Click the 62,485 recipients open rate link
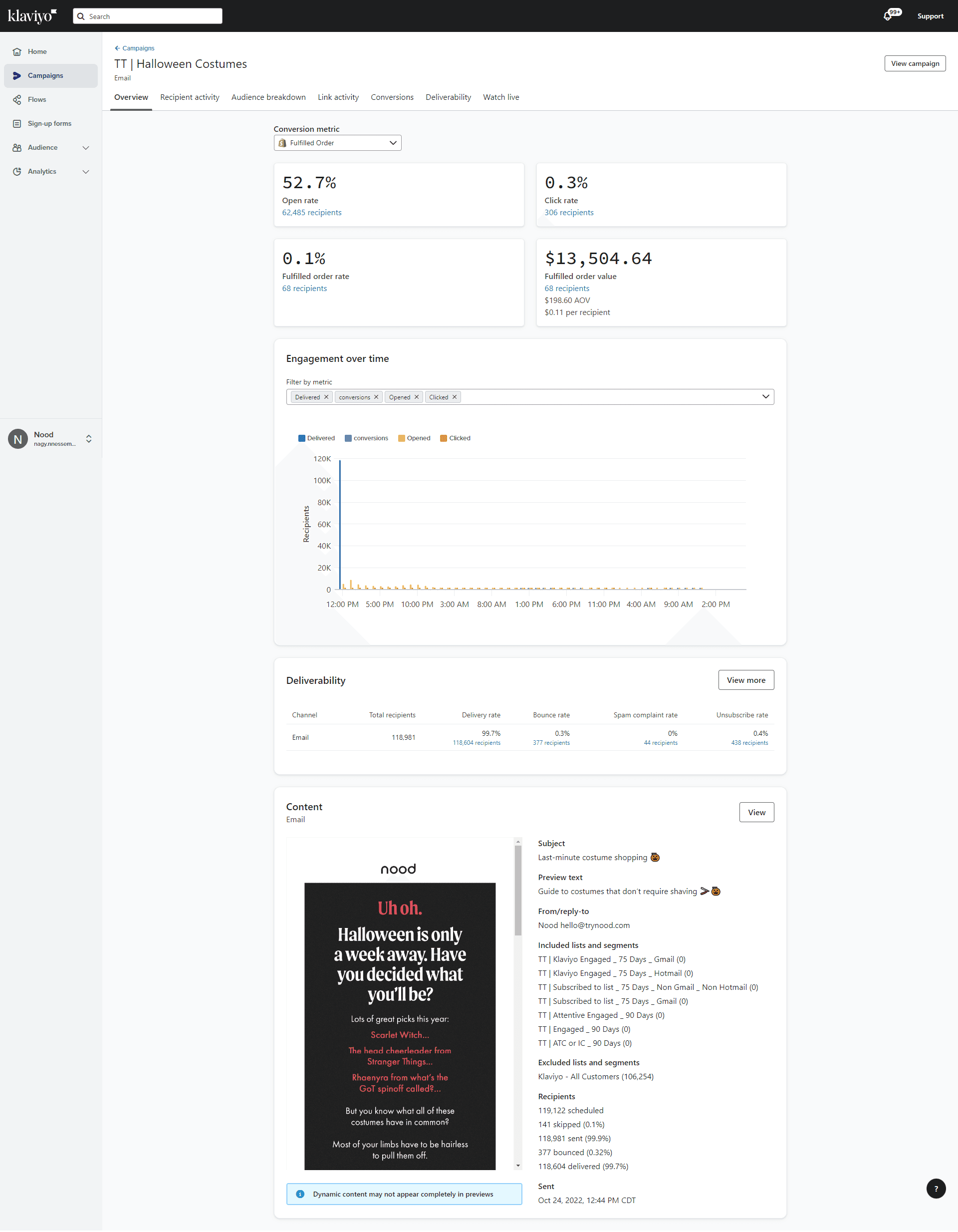958x1232 pixels. tap(312, 213)
